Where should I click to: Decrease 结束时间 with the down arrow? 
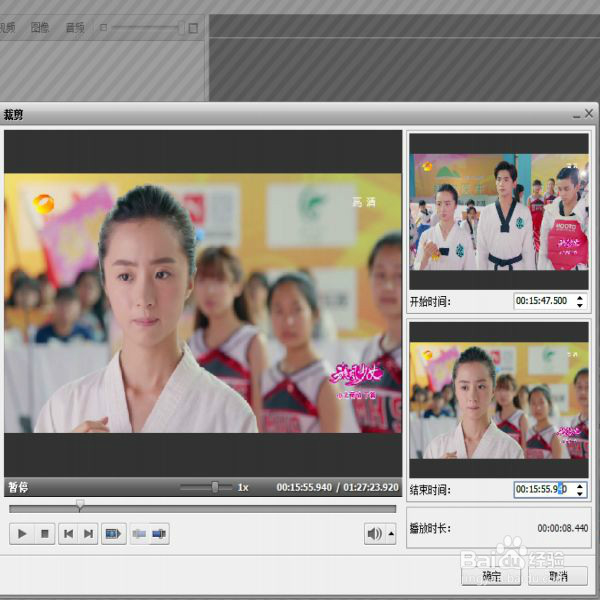(580, 494)
